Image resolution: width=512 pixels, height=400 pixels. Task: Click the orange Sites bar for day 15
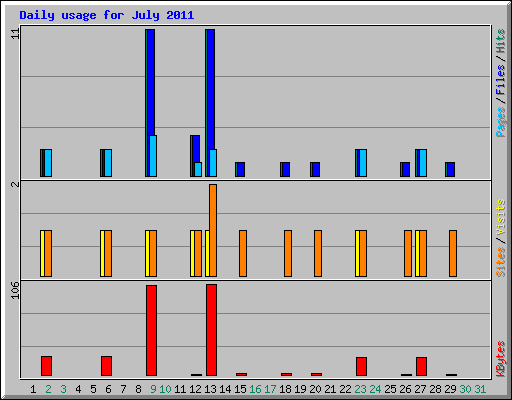[243, 253]
